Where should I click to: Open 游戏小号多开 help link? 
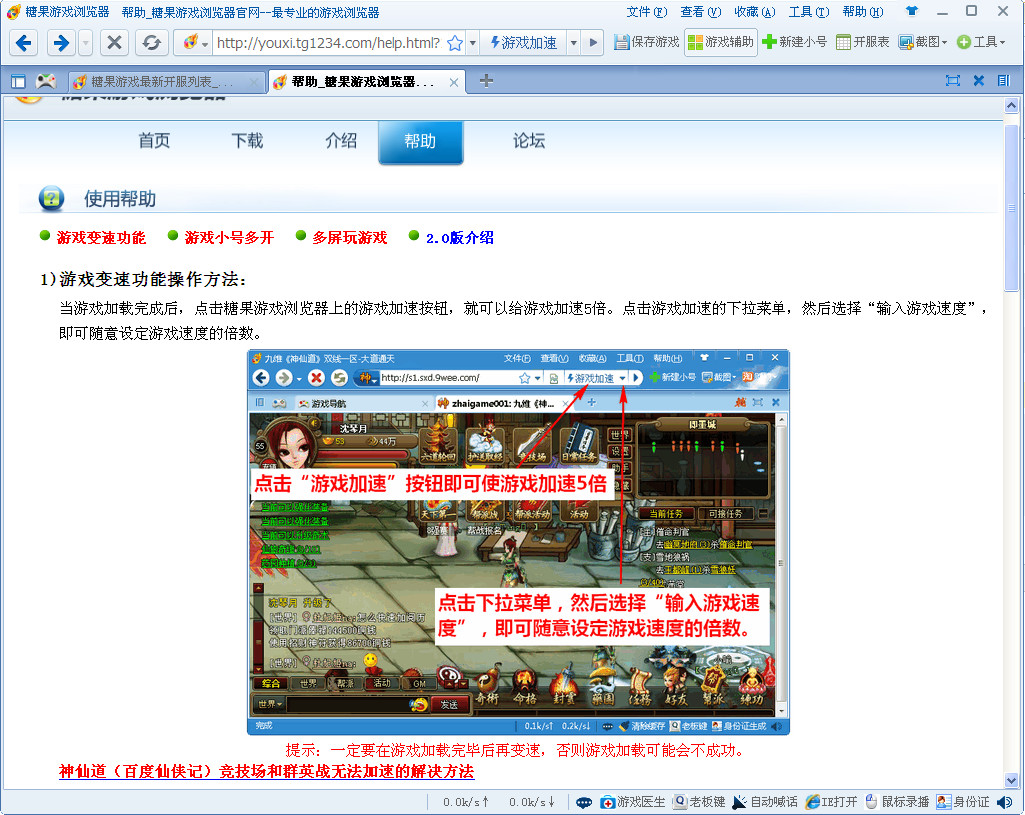tap(229, 237)
